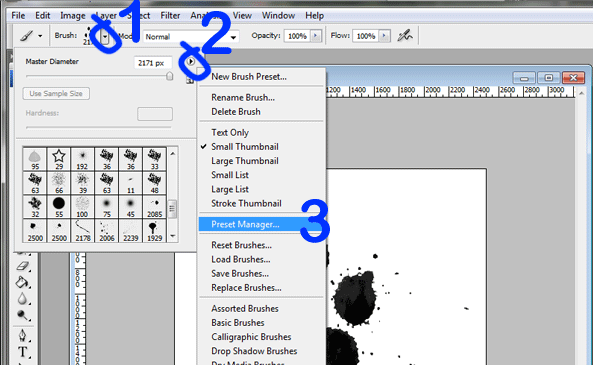Open the Help menu

point(314,16)
